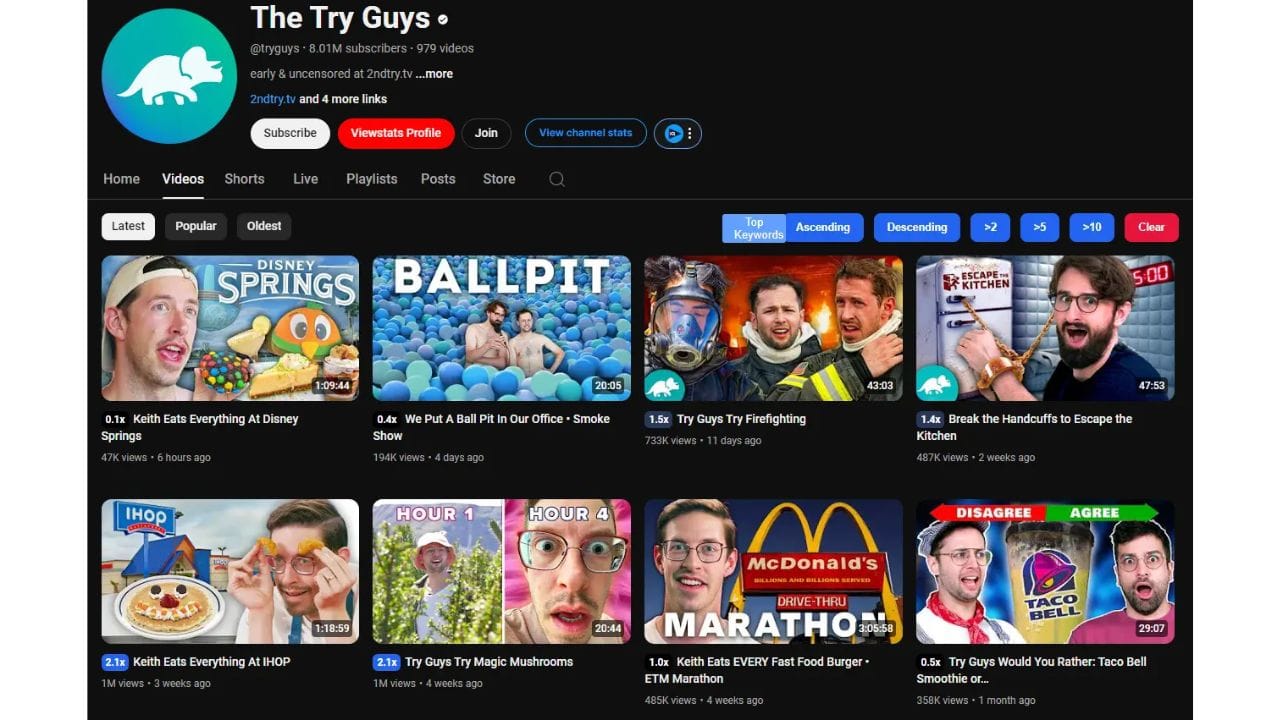Open the BALLPIT video thumbnail

502,328
